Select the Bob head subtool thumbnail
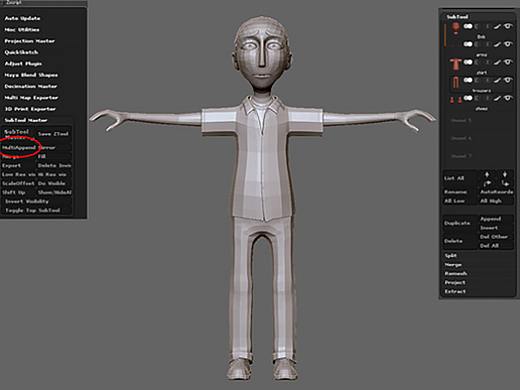 point(455,28)
